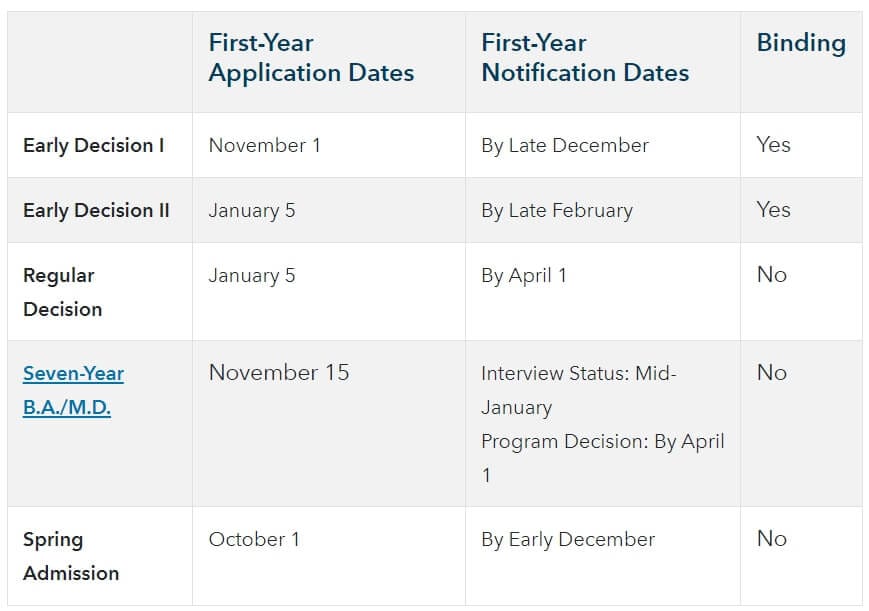Click the October 1 application date
Viewport: 869px width, 611px height.
[x=254, y=539]
